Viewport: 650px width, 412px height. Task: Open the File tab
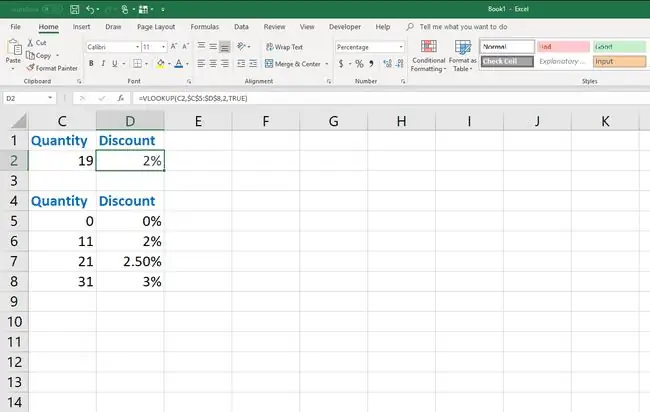[15, 27]
